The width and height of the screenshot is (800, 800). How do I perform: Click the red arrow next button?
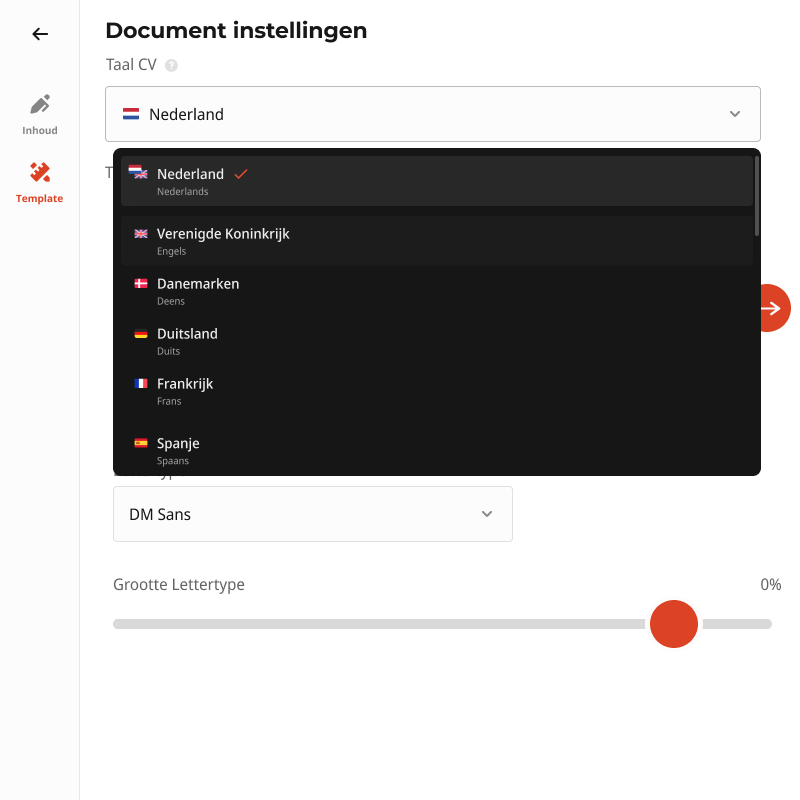[x=771, y=308]
